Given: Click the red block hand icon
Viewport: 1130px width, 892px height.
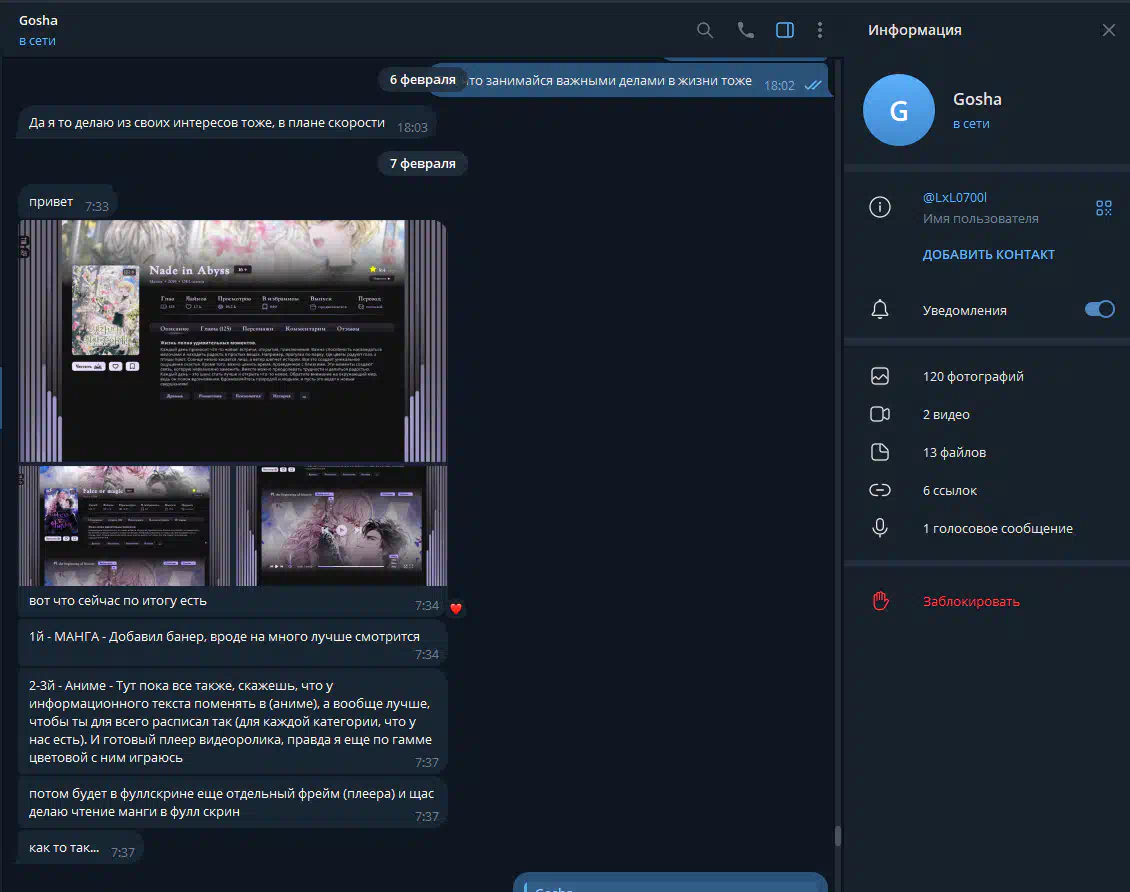Looking at the screenshot, I should (x=880, y=601).
